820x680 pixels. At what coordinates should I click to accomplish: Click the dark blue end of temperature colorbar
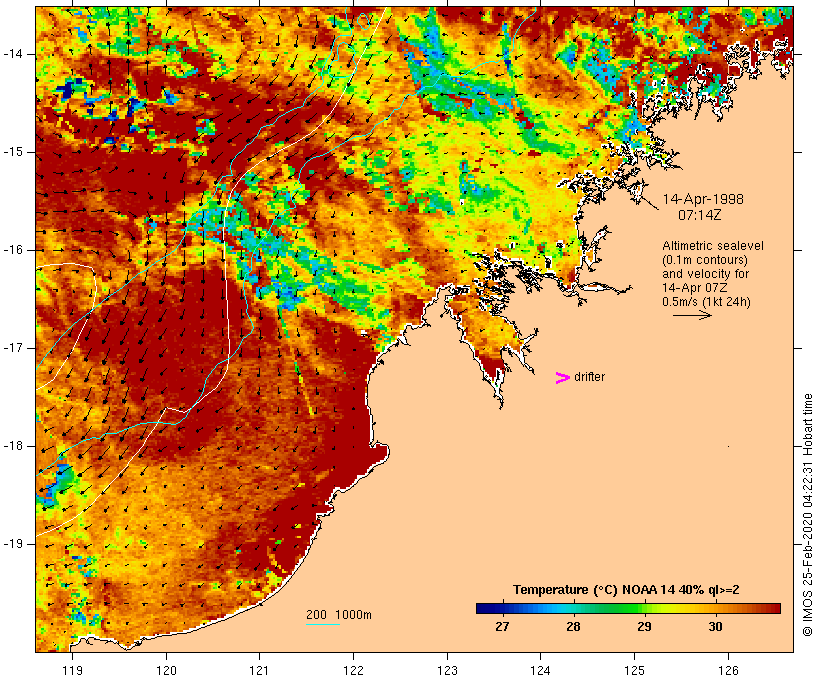[482, 608]
